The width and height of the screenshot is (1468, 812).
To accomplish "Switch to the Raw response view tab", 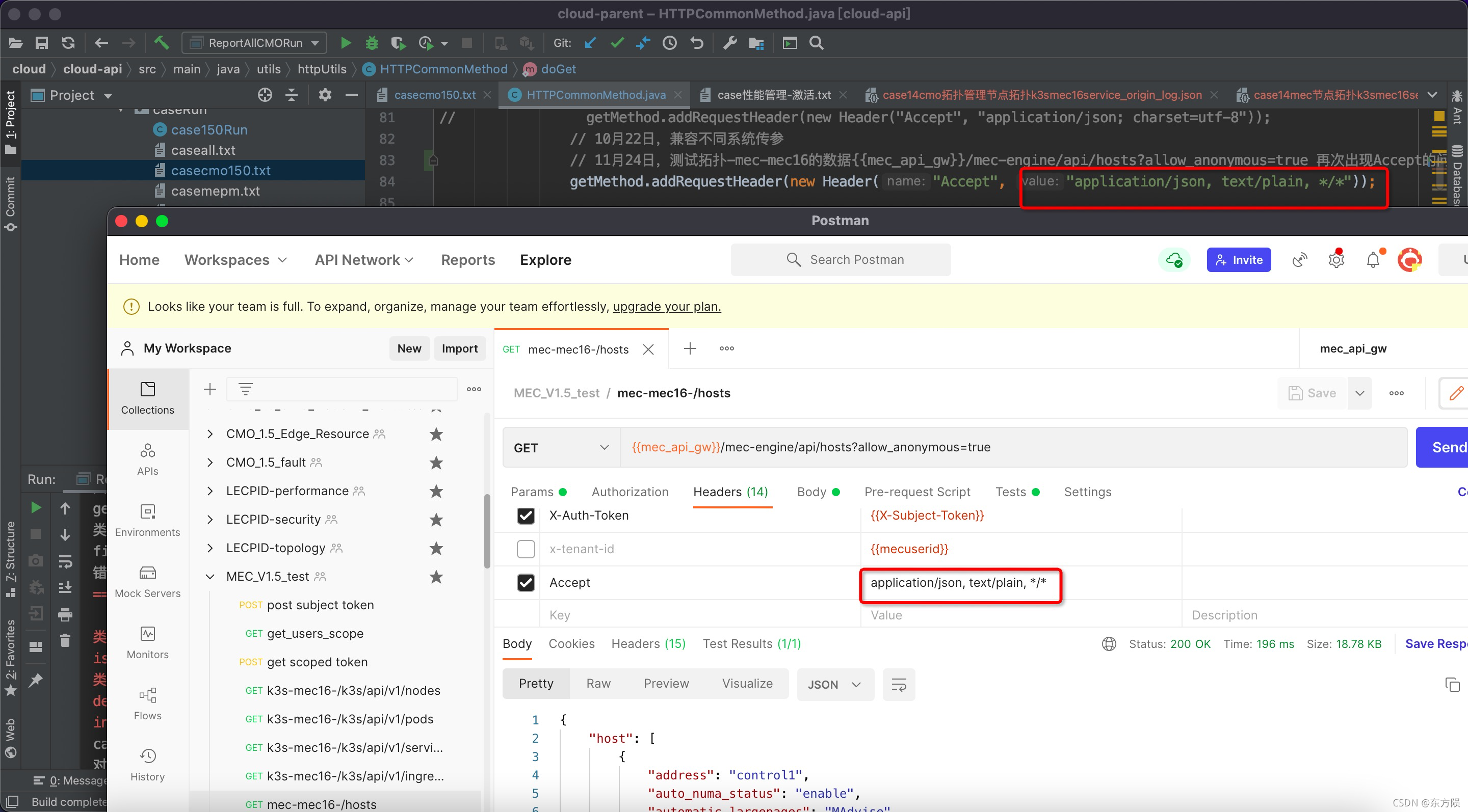I will [598, 683].
